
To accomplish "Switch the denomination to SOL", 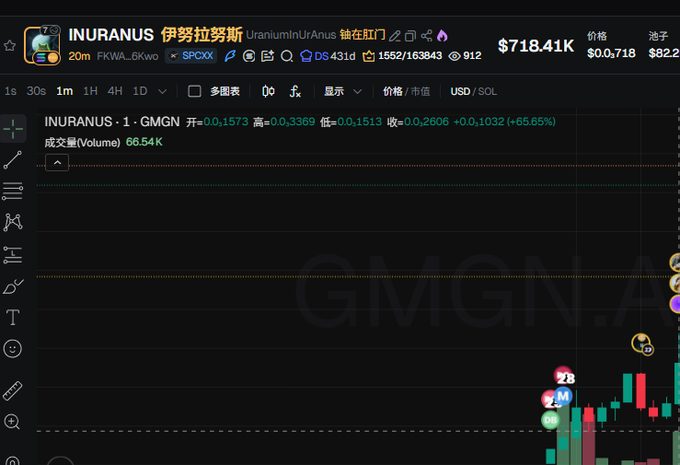I will 487,92.
